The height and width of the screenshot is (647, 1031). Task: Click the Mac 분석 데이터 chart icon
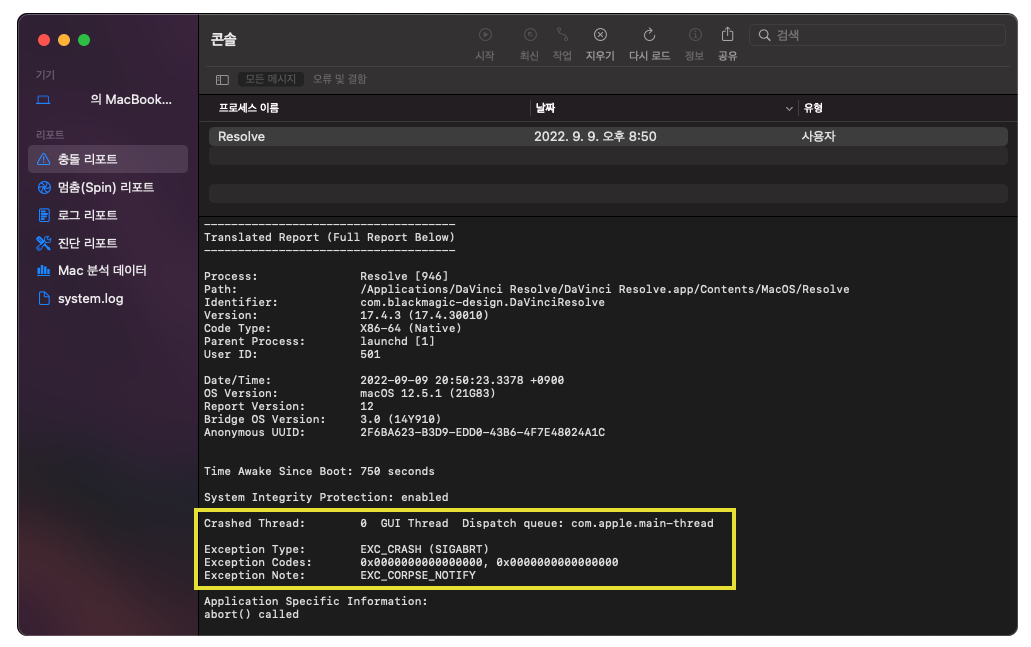pyautogui.click(x=43, y=270)
